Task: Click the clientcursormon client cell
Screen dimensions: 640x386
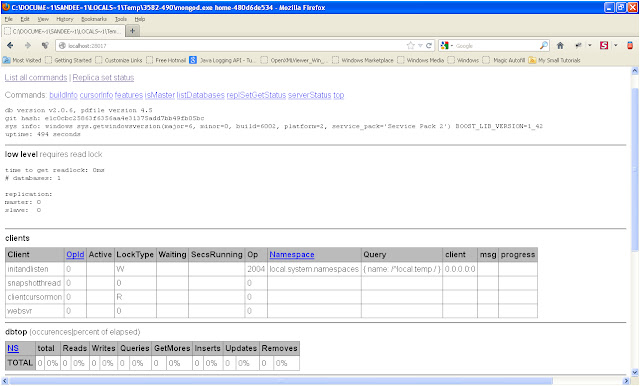Action: 35,297
